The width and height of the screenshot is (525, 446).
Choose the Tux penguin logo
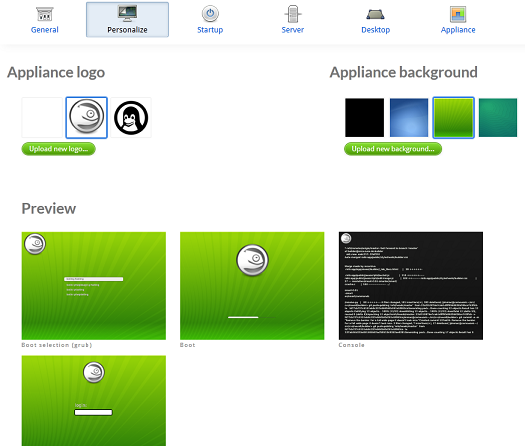click(x=131, y=118)
